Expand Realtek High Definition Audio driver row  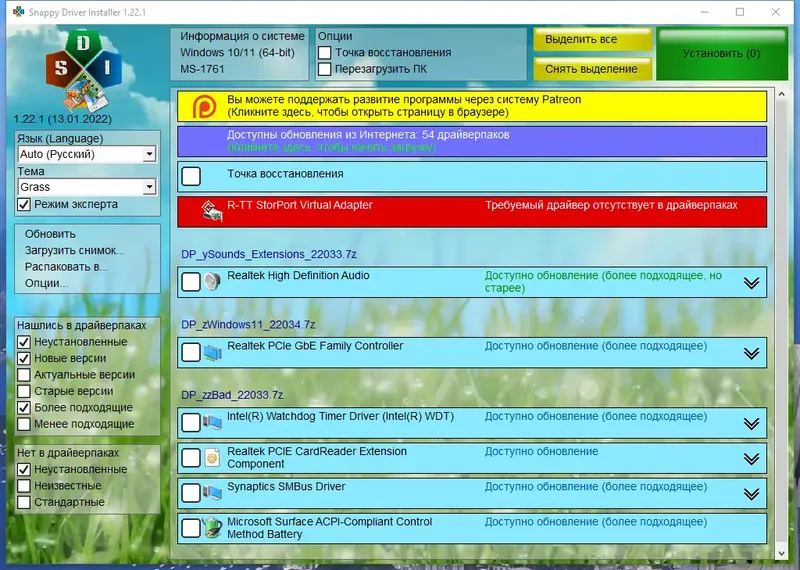click(x=751, y=283)
